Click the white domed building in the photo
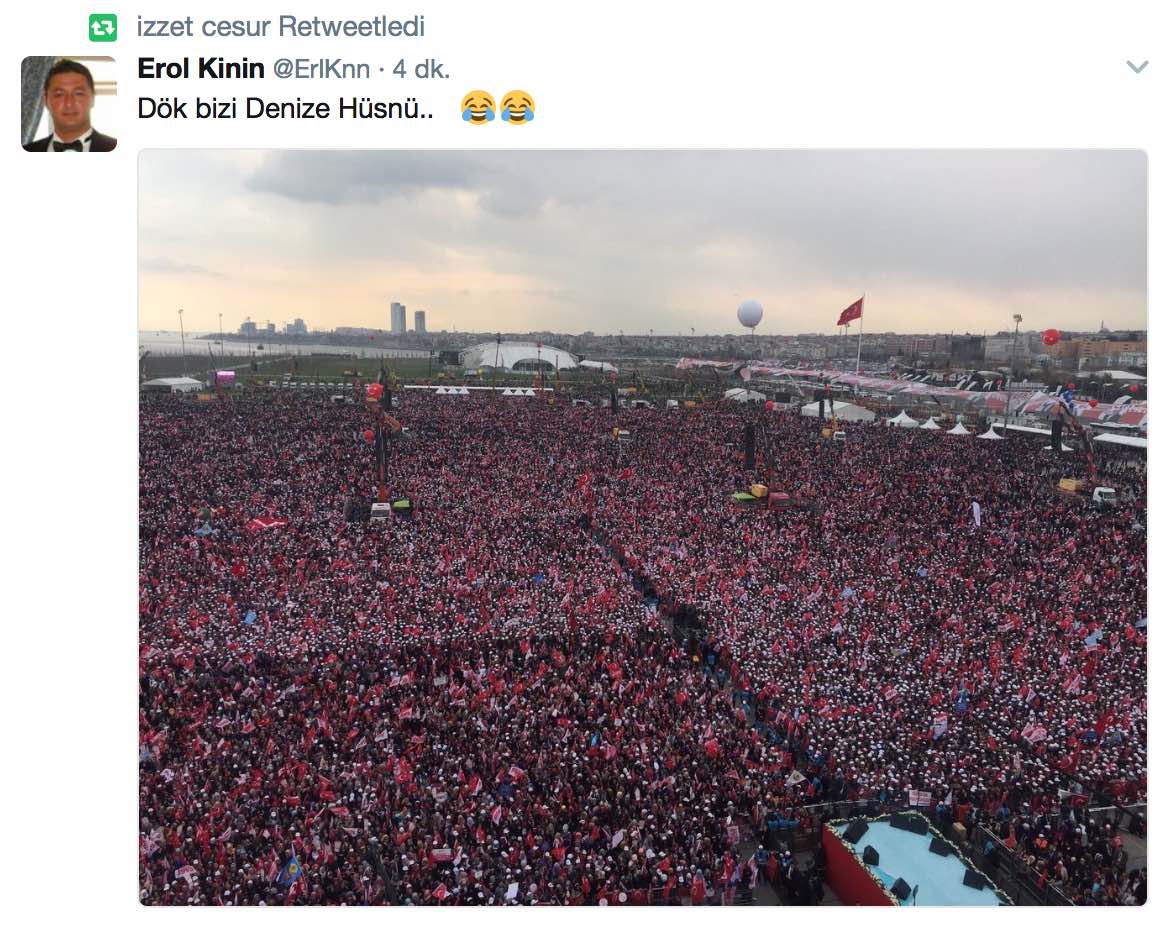This screenshot has height=930, width=1156. click(x=518, y=357)
